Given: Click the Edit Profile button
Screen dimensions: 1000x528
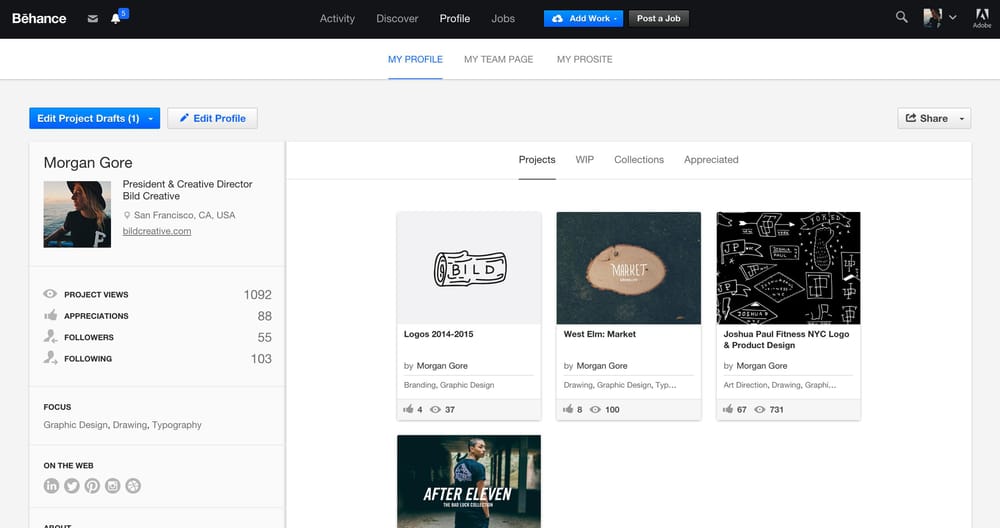Looking at the screenshot, I should point(212,119).
